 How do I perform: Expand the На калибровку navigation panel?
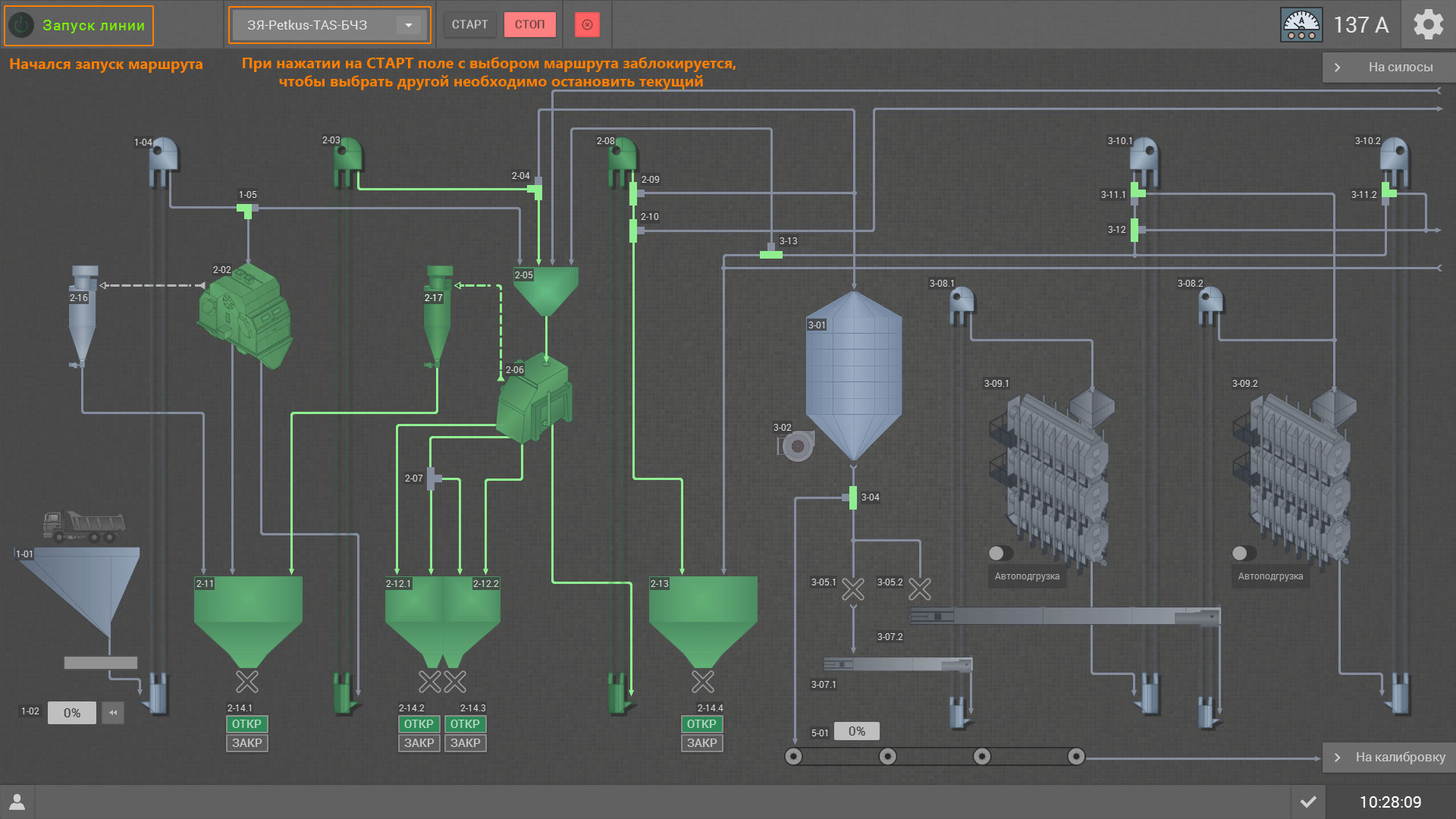pos(1389,757)
